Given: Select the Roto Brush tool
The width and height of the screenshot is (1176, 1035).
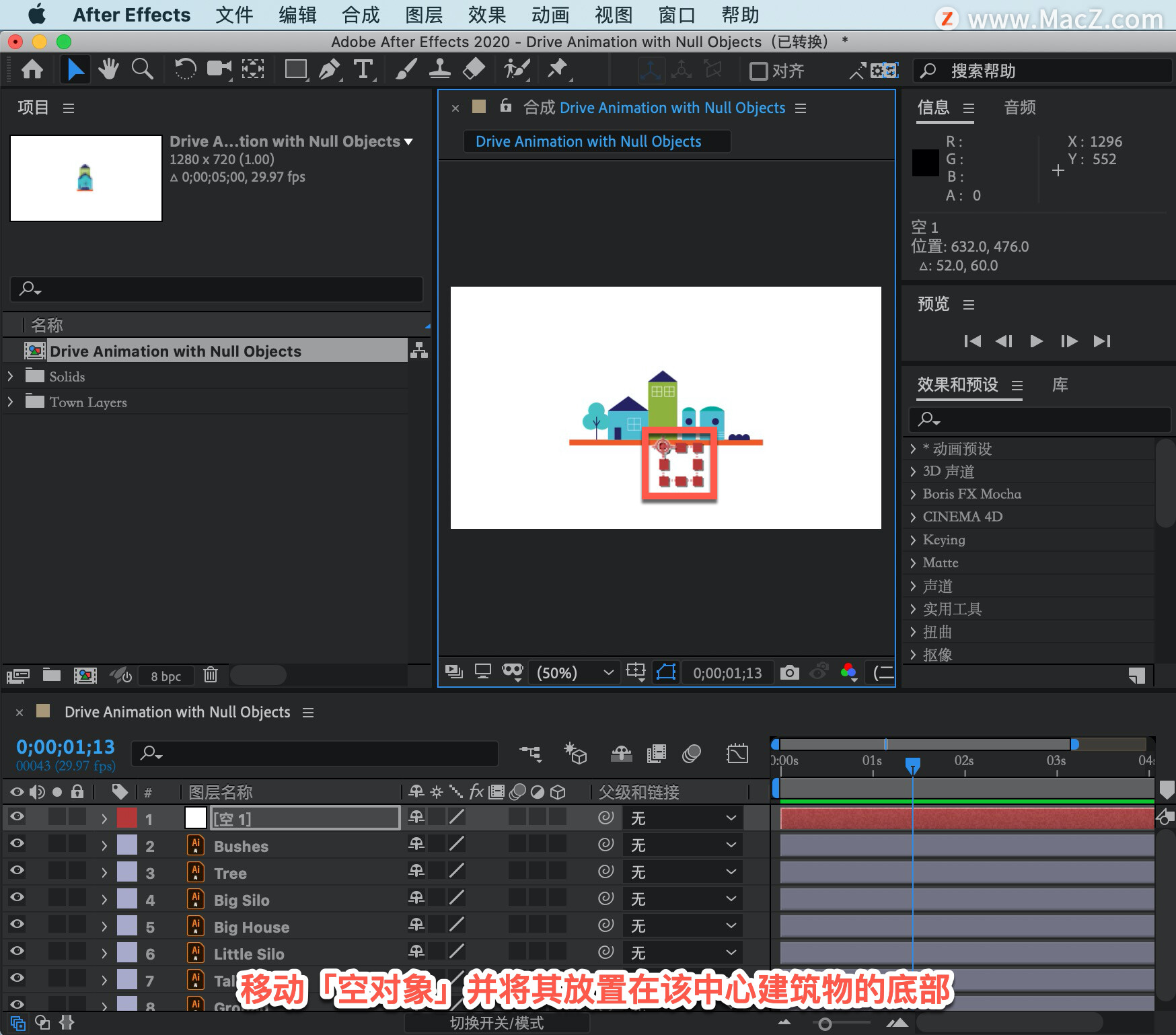Looking at the screenshot, I should [x=517, y=69].
